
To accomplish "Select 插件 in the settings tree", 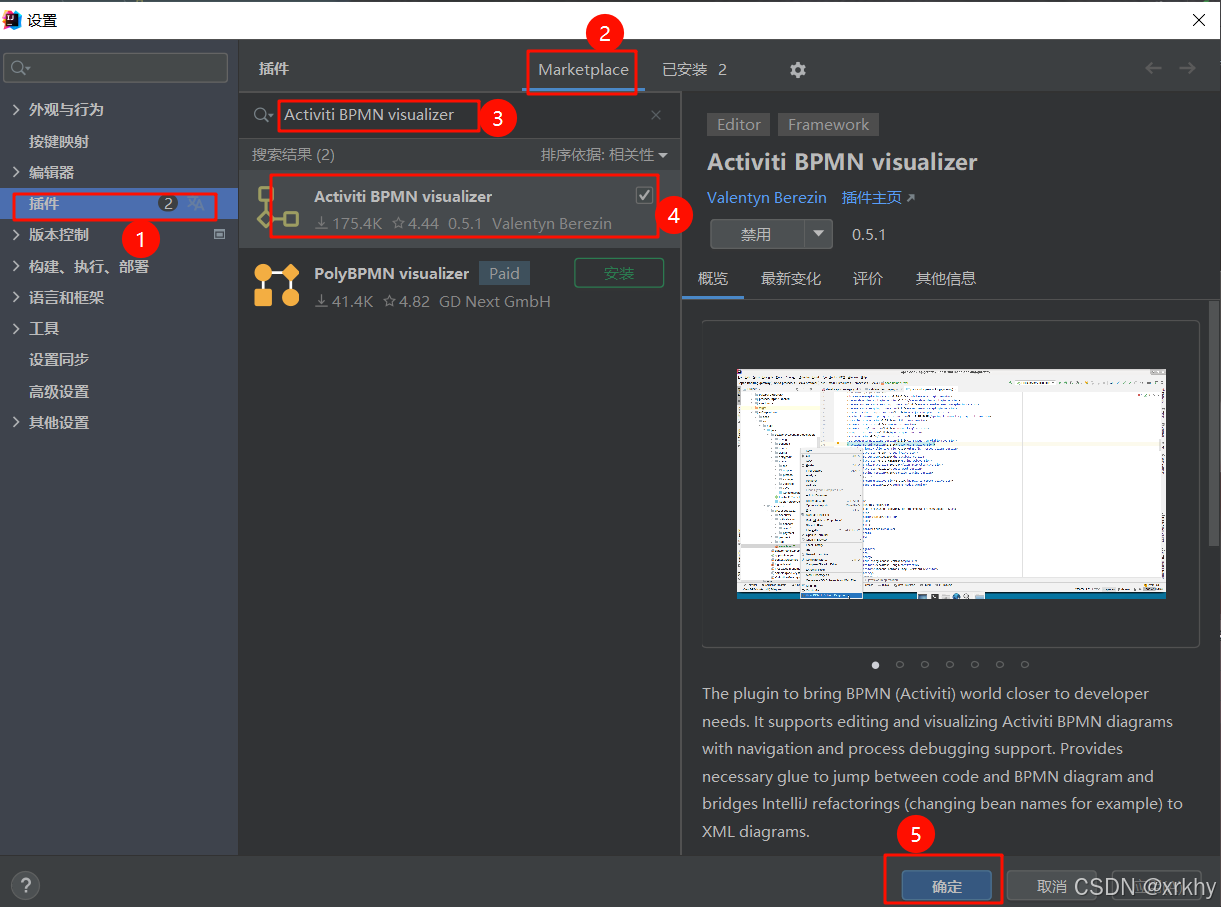I will (119, 204).
